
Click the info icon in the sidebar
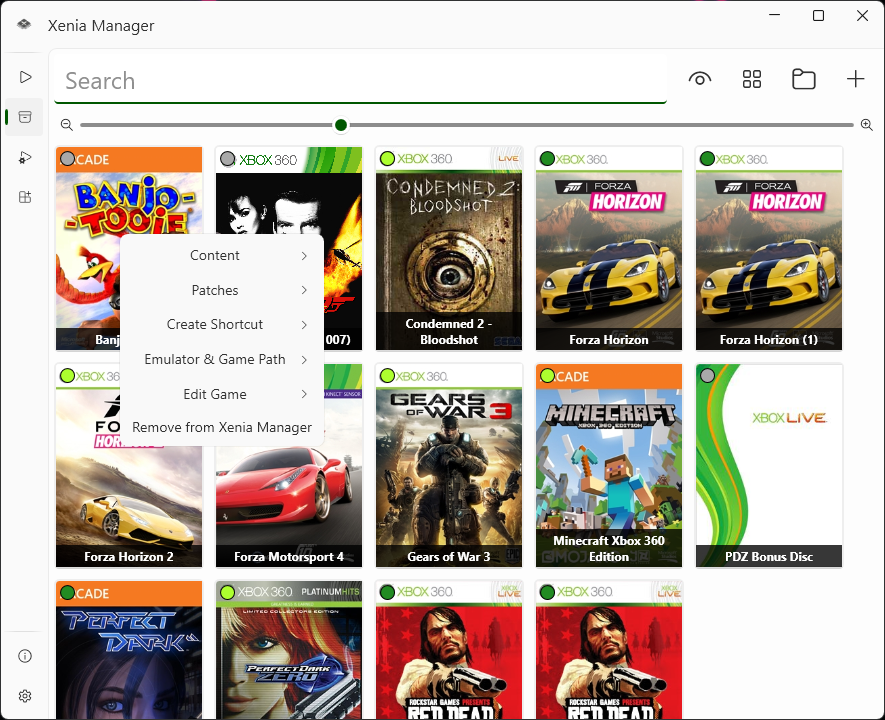[25, 656]
